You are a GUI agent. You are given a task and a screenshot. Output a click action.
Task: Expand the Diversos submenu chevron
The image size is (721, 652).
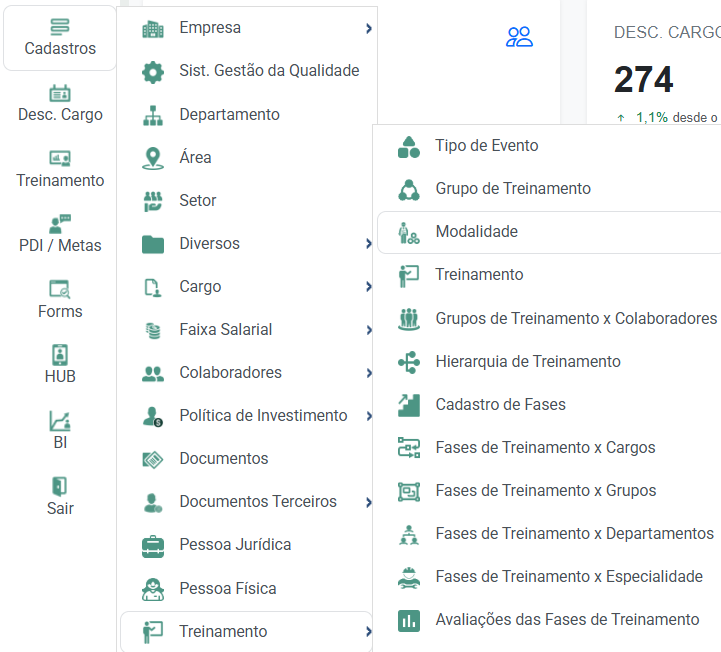click(368, 244)
